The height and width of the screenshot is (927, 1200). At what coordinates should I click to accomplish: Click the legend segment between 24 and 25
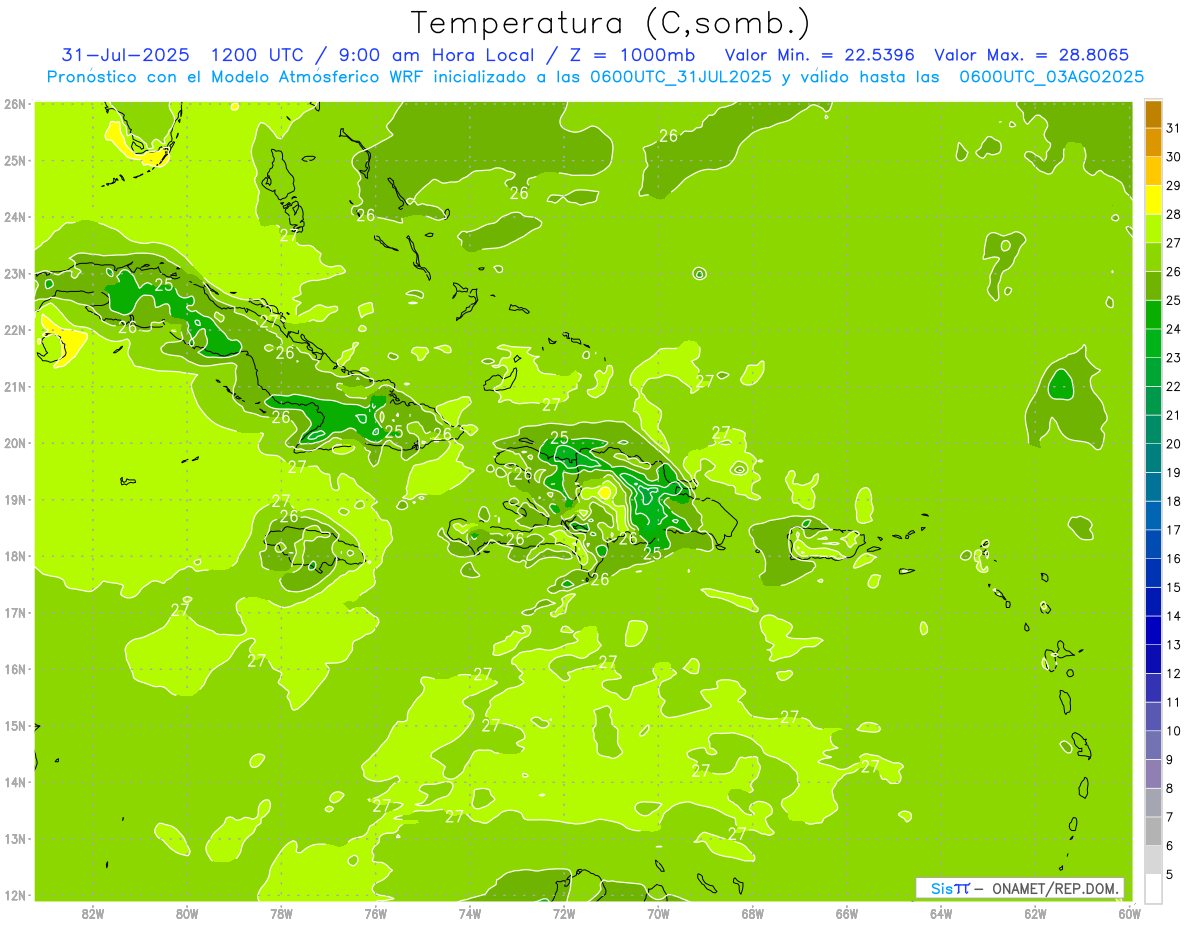[x=1153, y=315]
